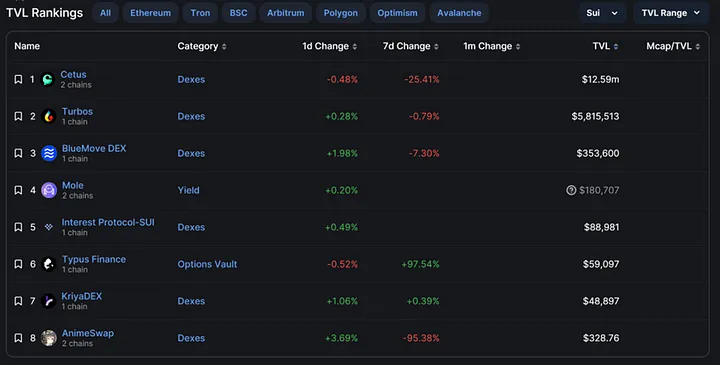Click the Turbos flame logo icon
Viewport: 720px width, 365px height.
[x=49, y=116]
